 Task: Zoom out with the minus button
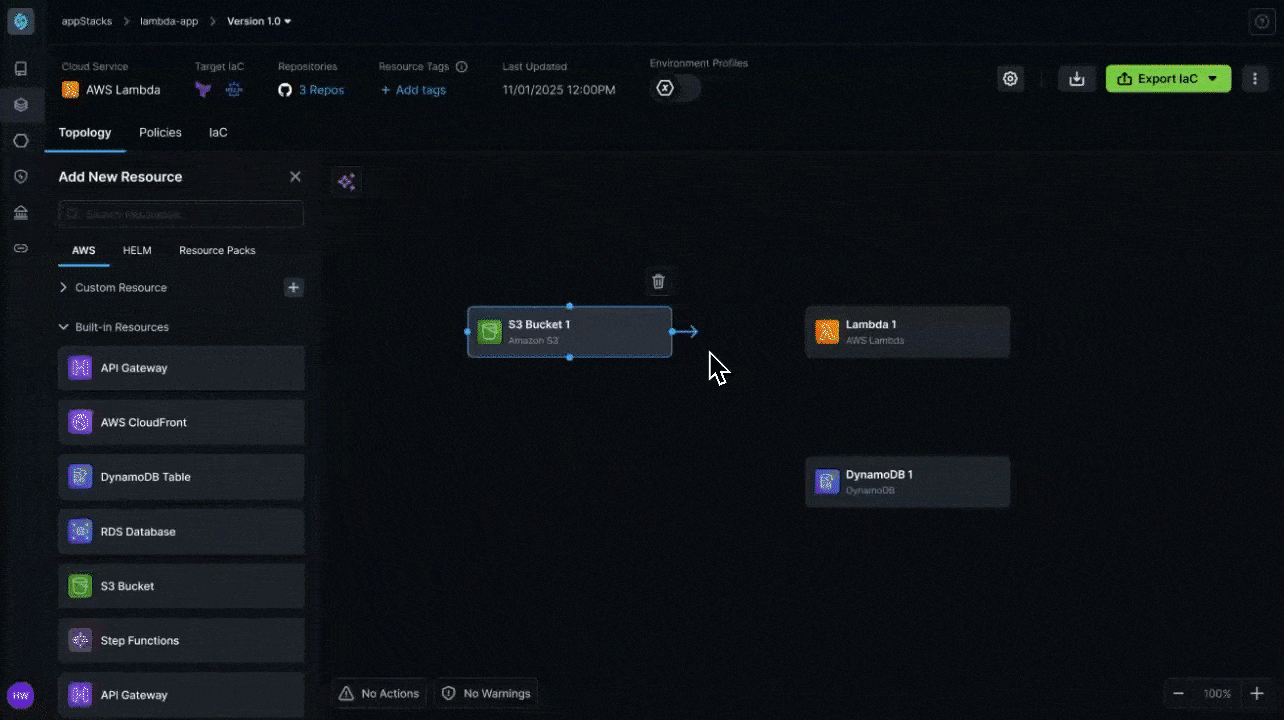pos(1179,694)
